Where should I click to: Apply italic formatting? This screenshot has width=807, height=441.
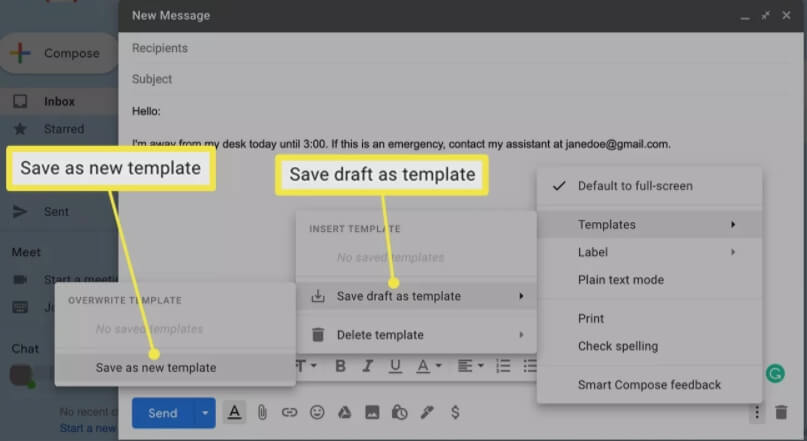point(367,366)
